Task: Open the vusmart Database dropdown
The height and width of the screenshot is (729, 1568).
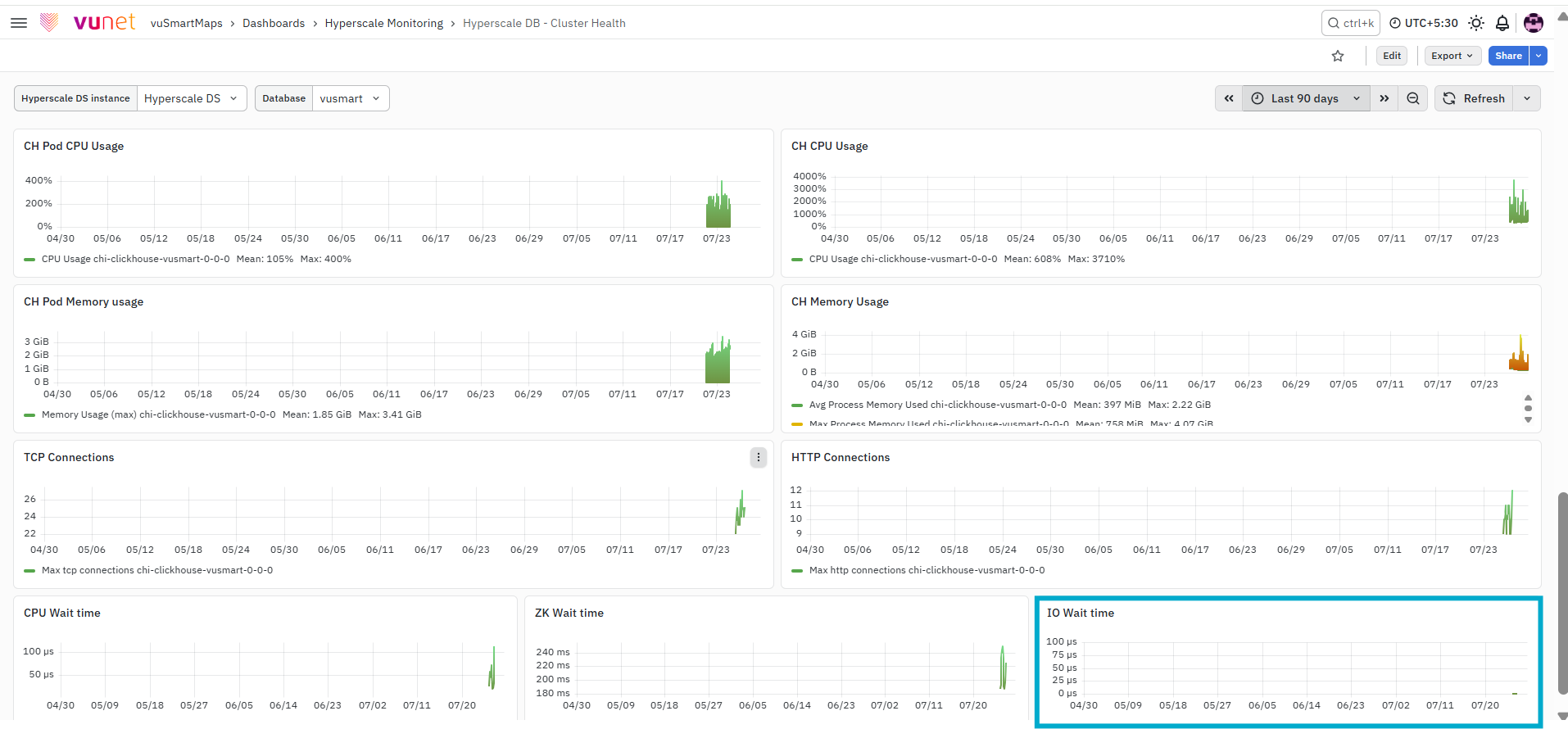Action: tap(351, 98)
